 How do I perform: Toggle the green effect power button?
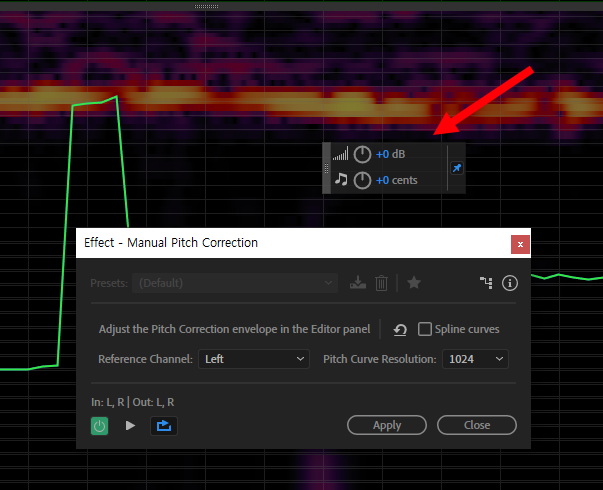pos(100,426)
